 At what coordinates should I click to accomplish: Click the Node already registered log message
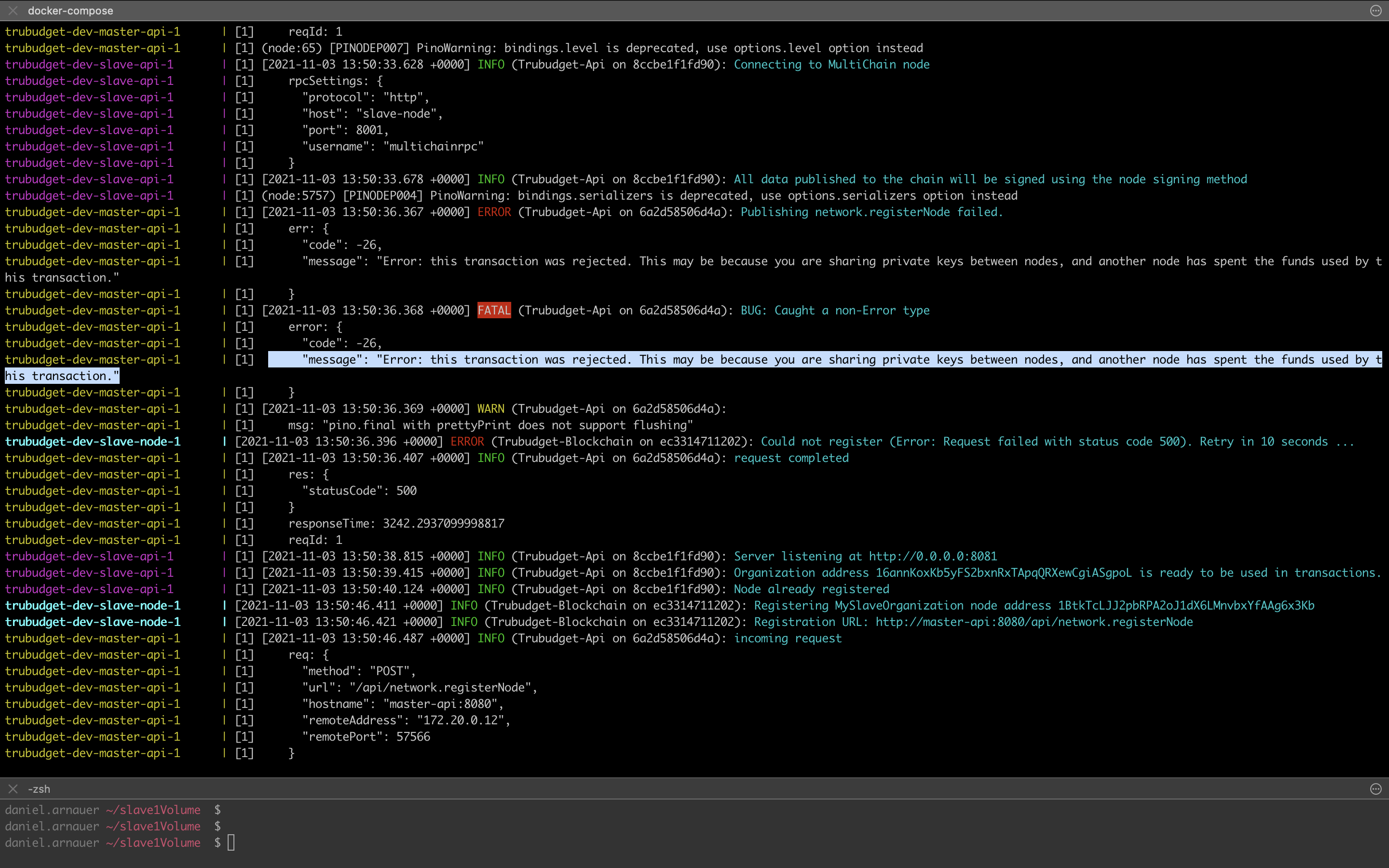(811, 588)
